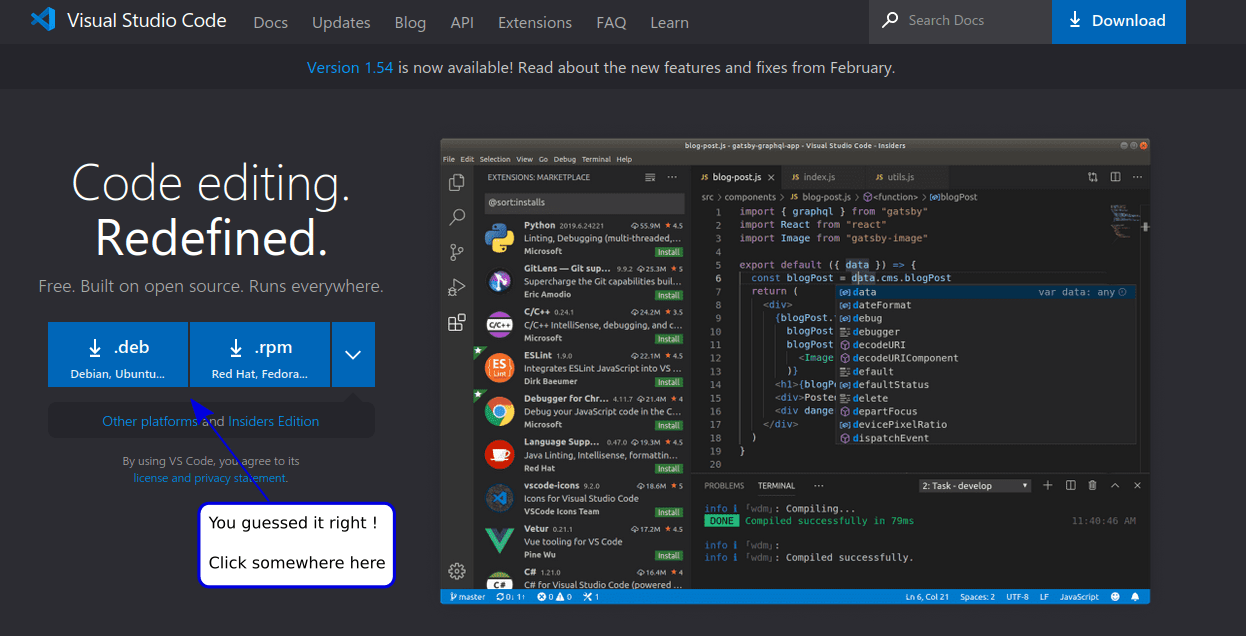Switch to the PROBLEMS panel tab
This screenshot has width=1246, height=636.
pyautogui.click(x=724, y=486)
